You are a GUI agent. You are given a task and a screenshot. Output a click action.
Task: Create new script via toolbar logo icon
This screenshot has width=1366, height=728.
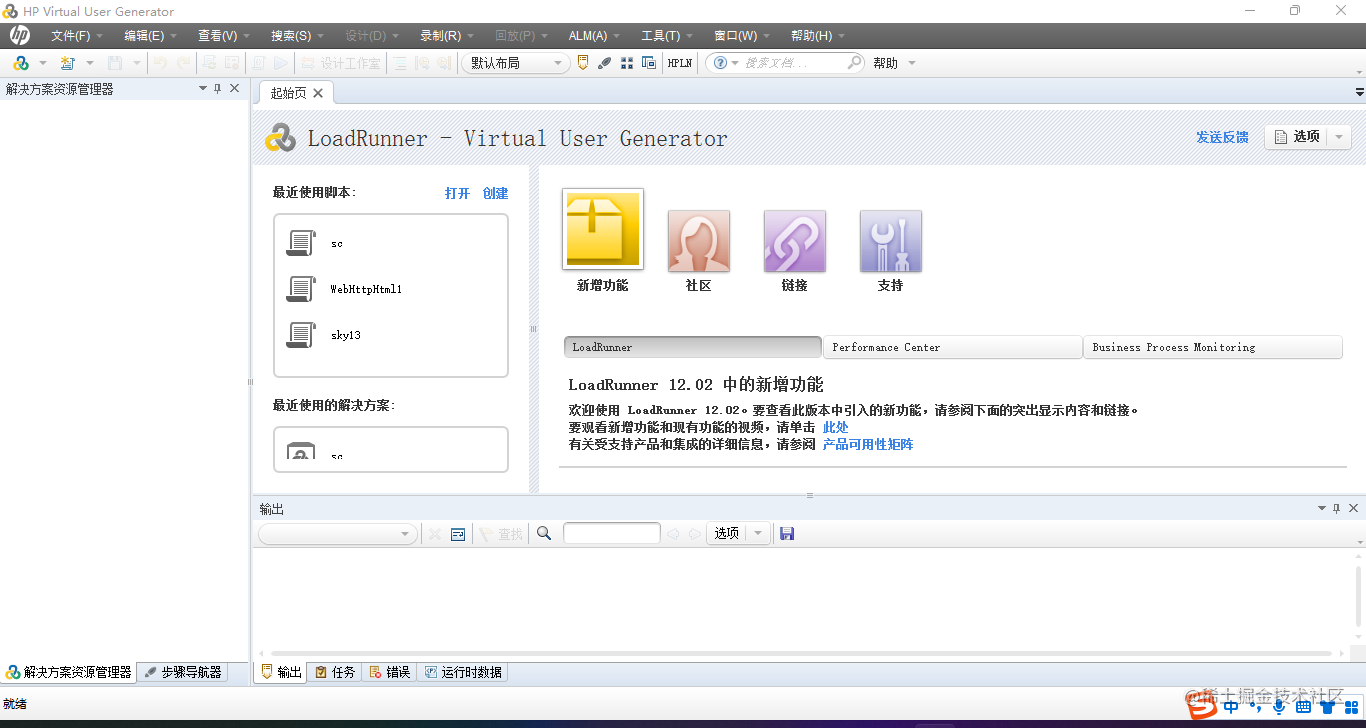tap(21, 62)
